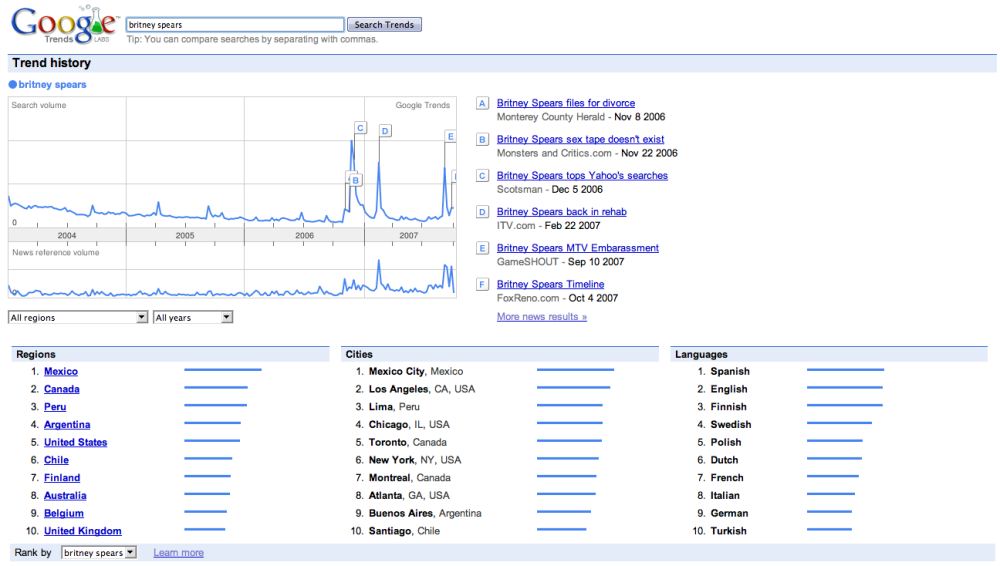Screen dimensions: 1000x566
Task: Click the Montreal, Canada row
Action: tap(409, 478)
